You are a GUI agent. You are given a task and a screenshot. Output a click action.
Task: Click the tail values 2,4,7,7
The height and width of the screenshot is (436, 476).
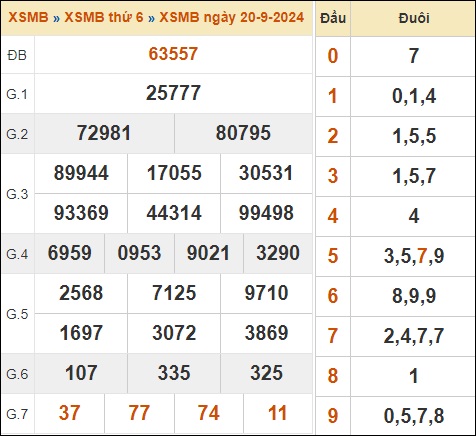point(414,336)
